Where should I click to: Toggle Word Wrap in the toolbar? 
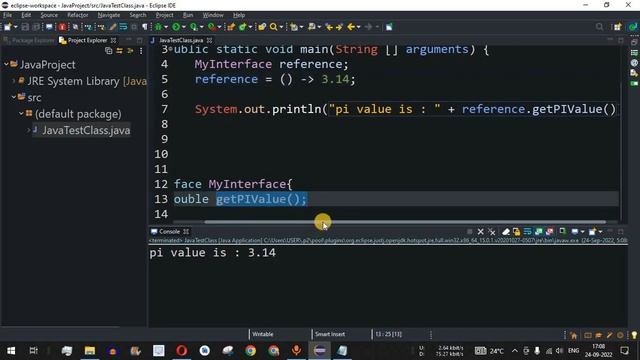123,27
